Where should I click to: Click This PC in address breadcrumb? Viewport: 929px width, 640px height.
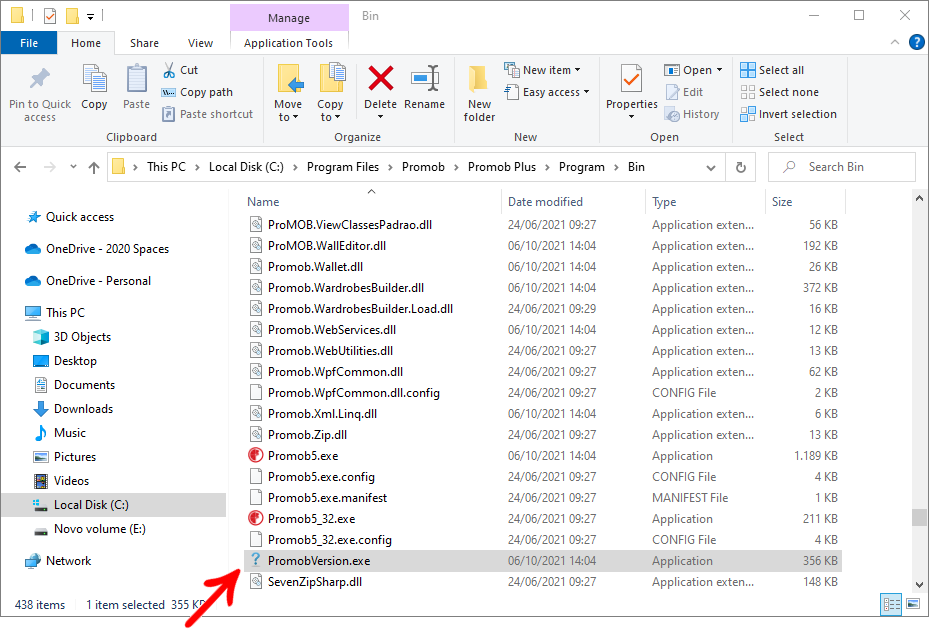click(x=166, y=167)
